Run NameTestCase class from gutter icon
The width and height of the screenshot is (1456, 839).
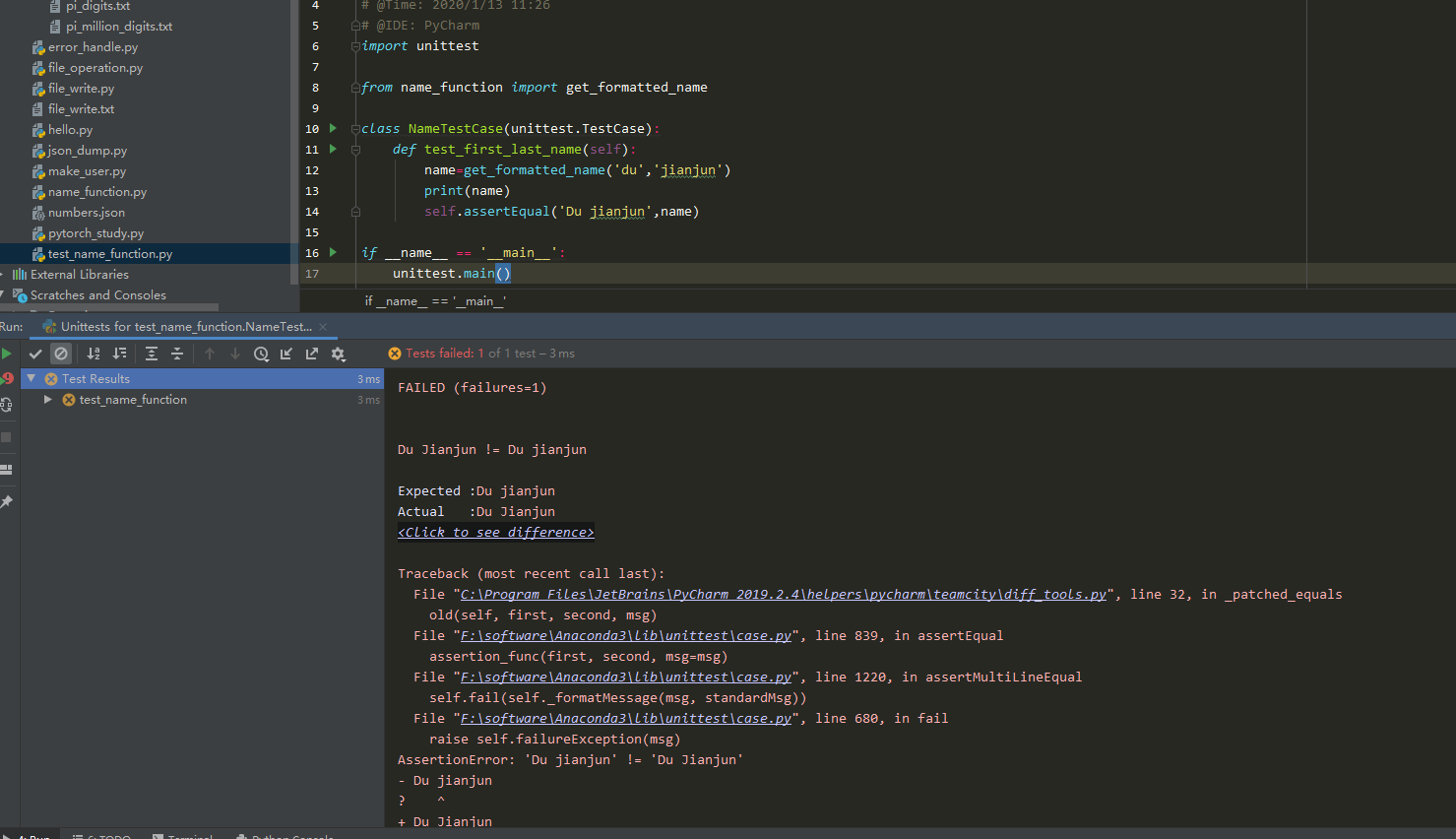(x=333, y=128)
